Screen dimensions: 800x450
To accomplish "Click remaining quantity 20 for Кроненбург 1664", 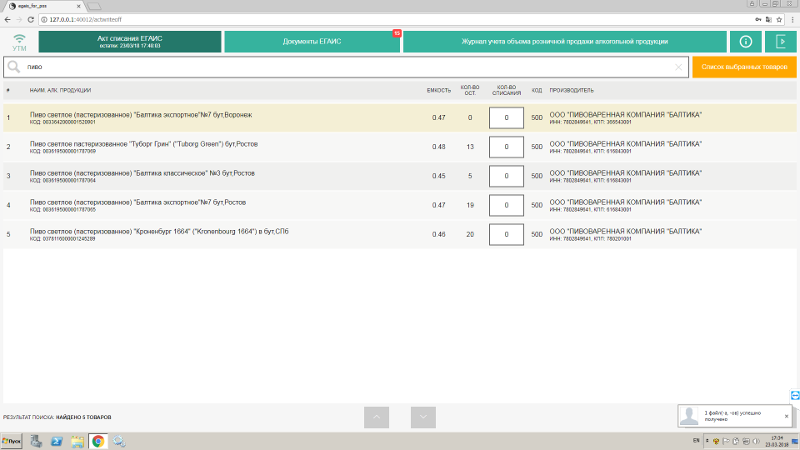I will click(x=470, y=235).
